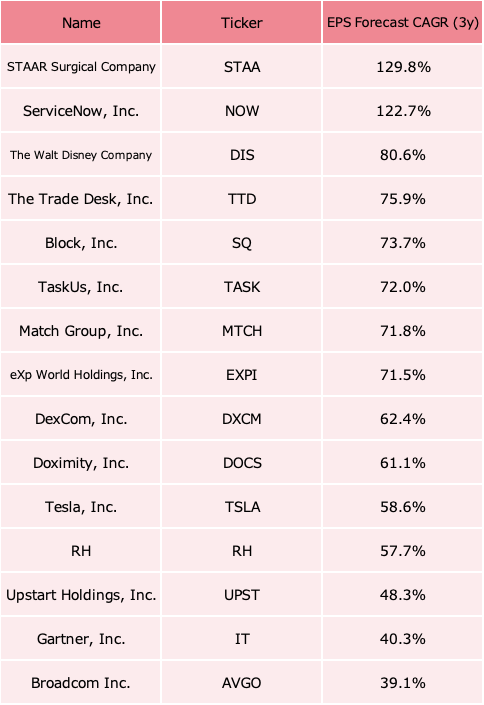Screen dimensions: 484x705
Task: Select eXp World Holdings, Inc. cell
Action: click(x=81, y=375)
